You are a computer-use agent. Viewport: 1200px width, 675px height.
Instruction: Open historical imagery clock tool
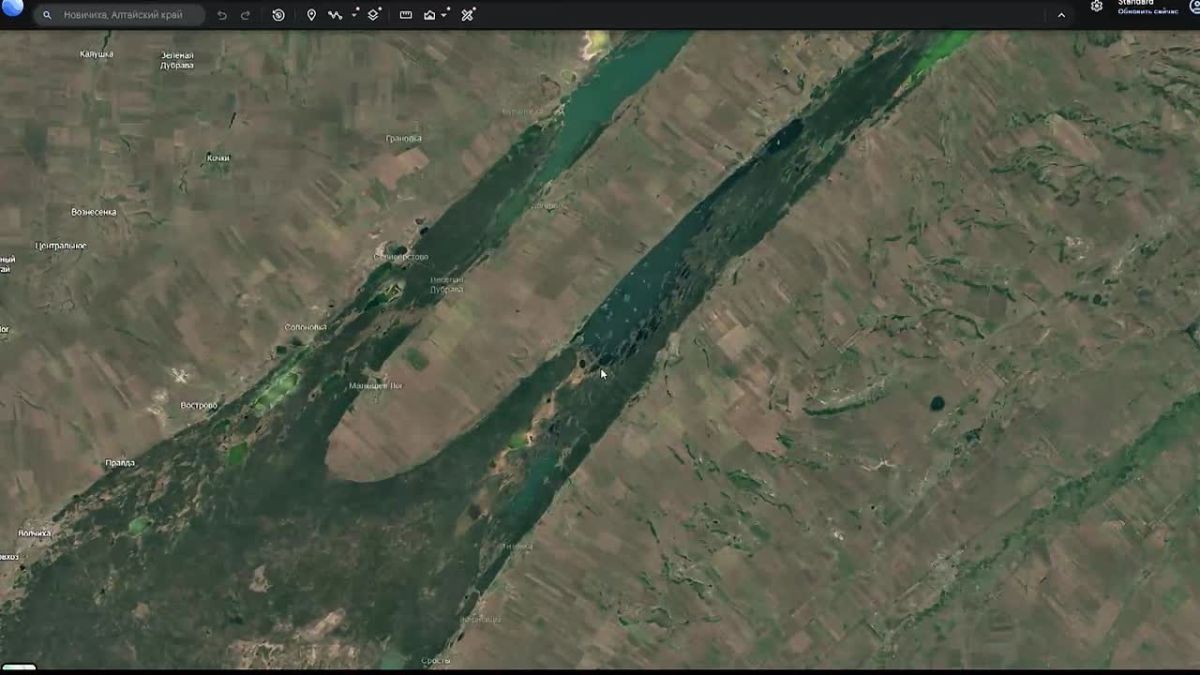click(278, 15)
